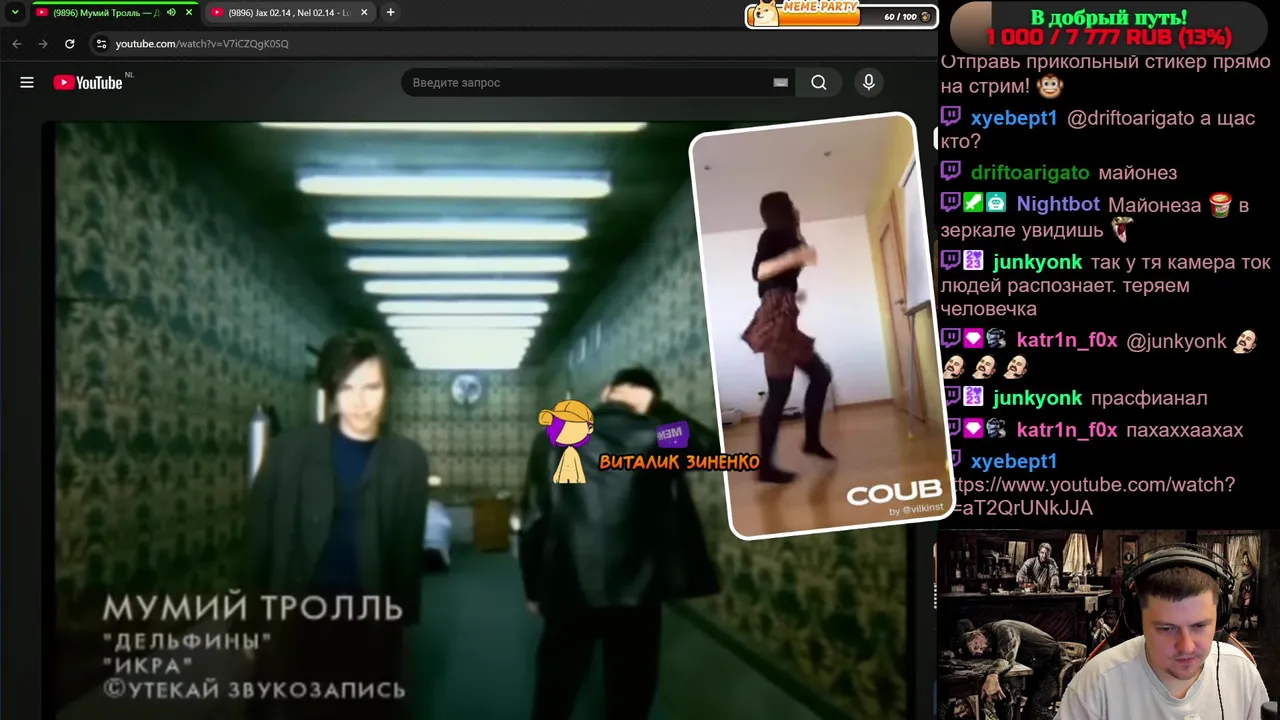Click the 'Утекай Звукозапись' caption in video
This screenshot has height=720, width=1280.
pyautogui.click(x=254, y=690)
